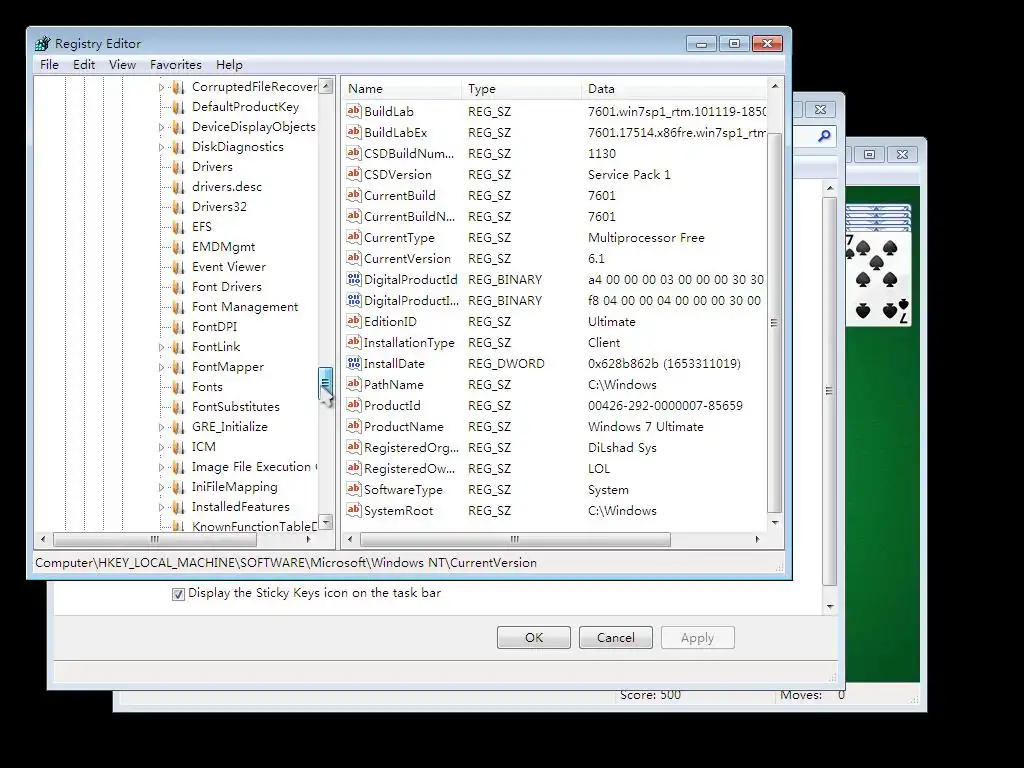Select the CurrentBuildNumber value row

(554, 216)
